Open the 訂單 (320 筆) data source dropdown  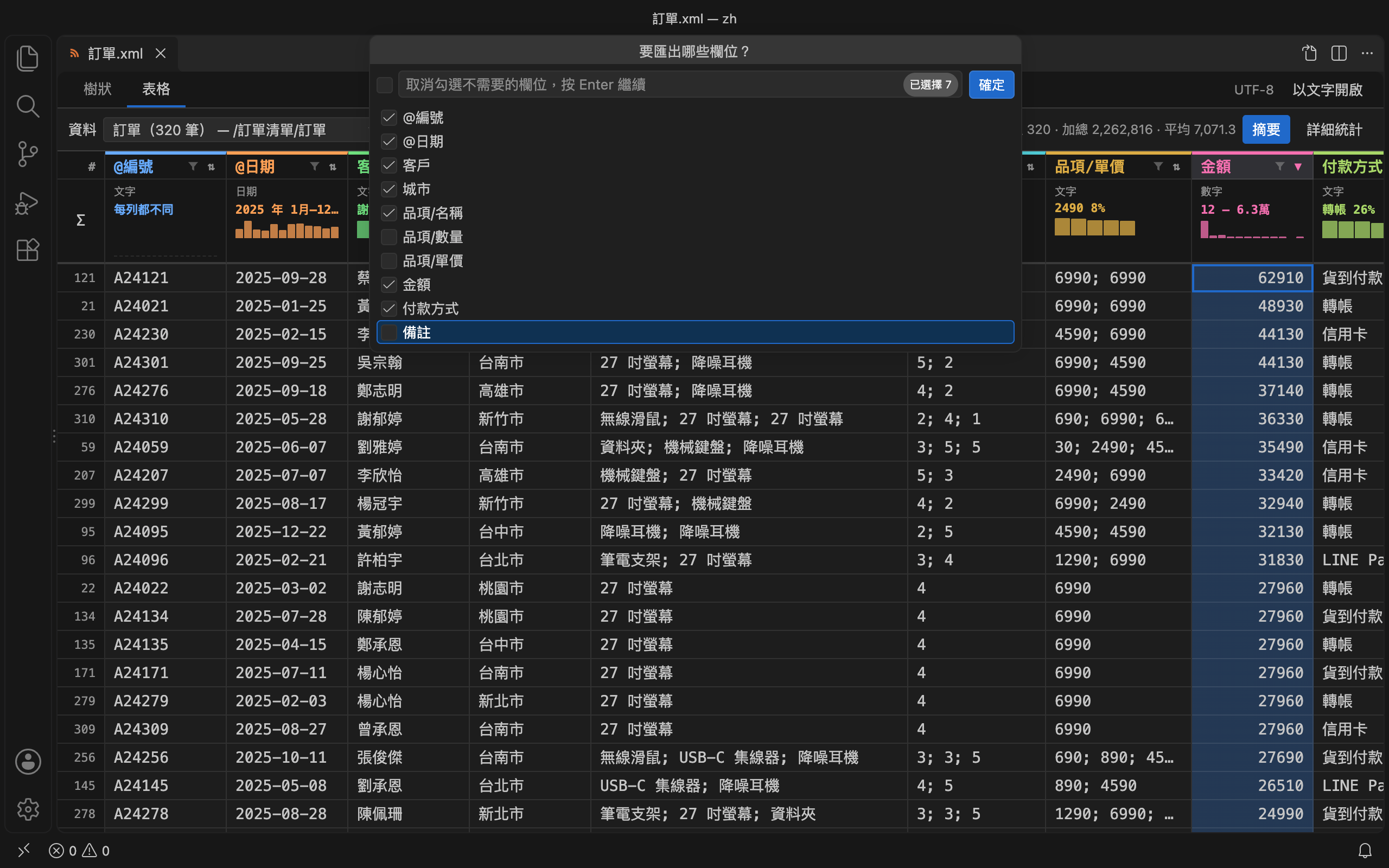[x=237, y=130]
